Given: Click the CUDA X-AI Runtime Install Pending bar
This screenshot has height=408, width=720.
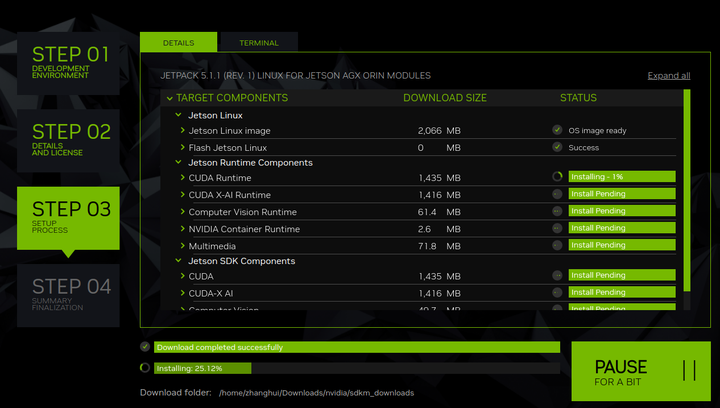Looking at the screenshot, I should 622,194.
